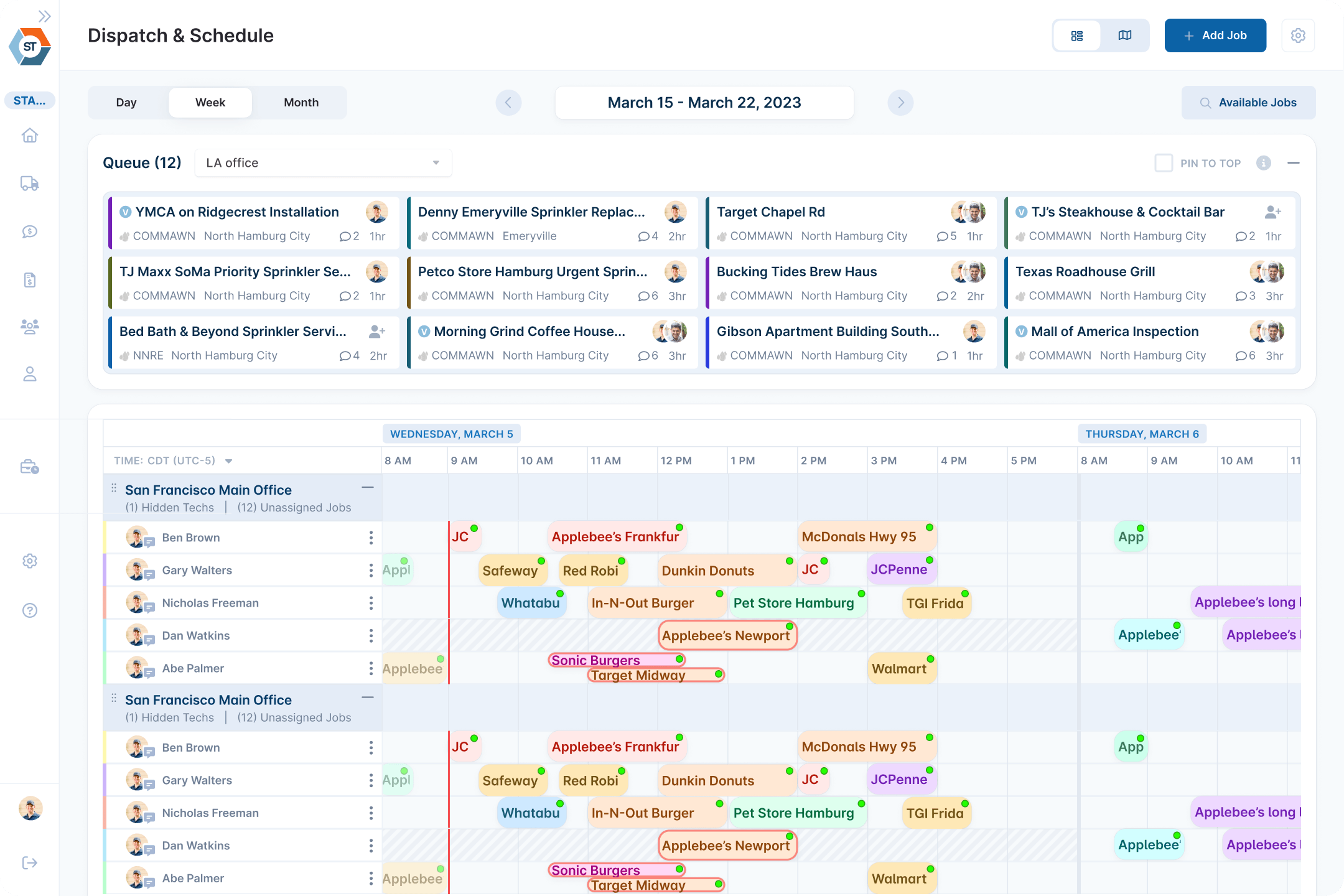Open Target Chapel Rd queue card
This screenshot has height=896, width=1344.
851,223
